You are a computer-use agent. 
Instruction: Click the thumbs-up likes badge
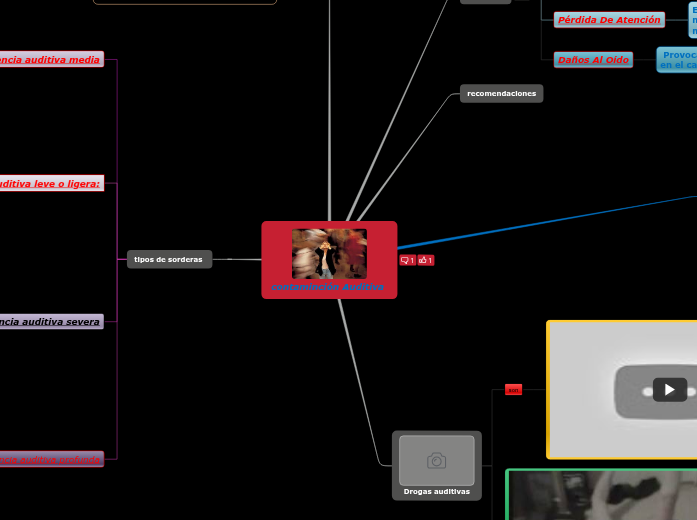[x=426, y=260]
